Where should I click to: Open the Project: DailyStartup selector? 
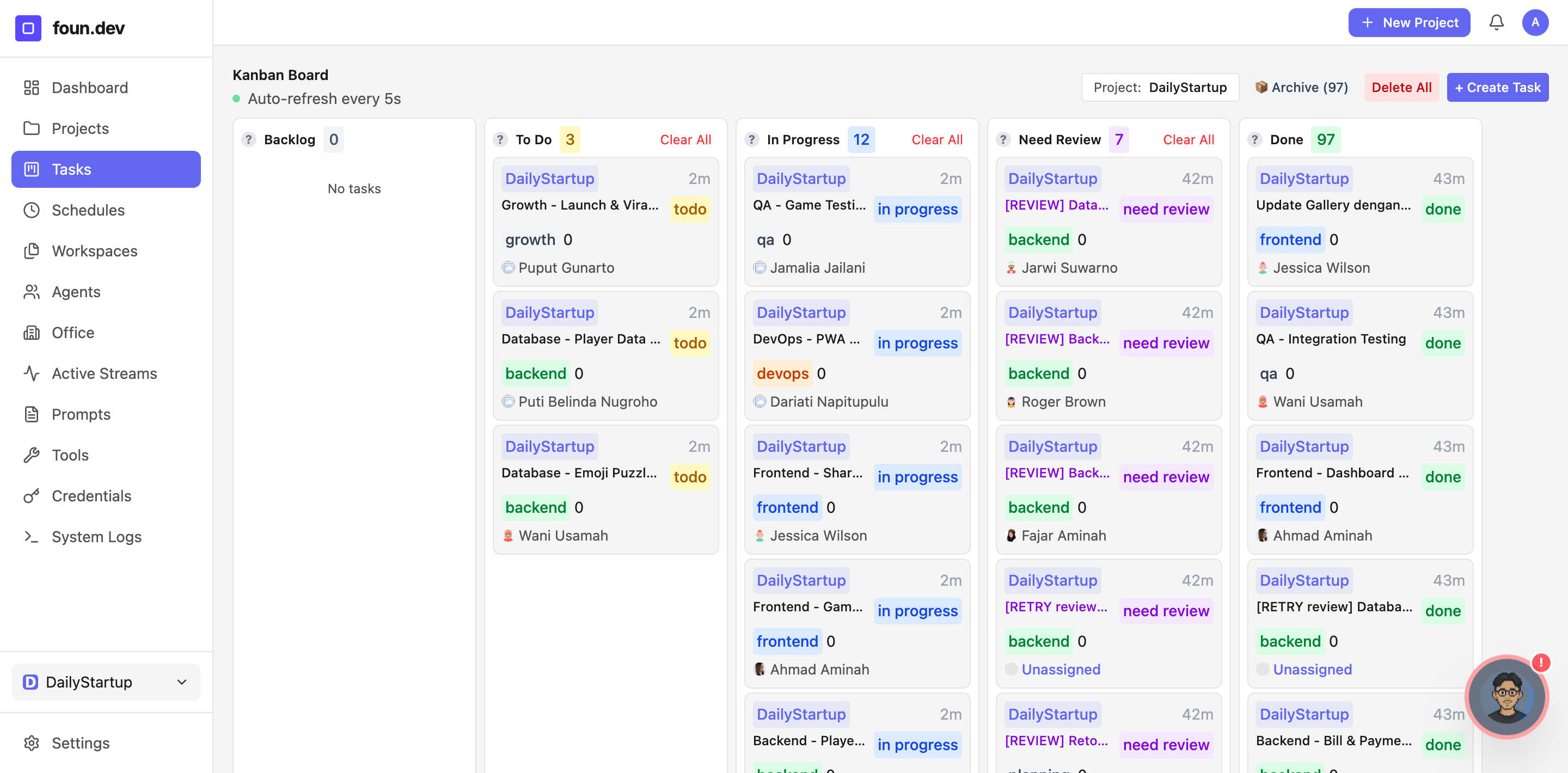(1160, 88)
